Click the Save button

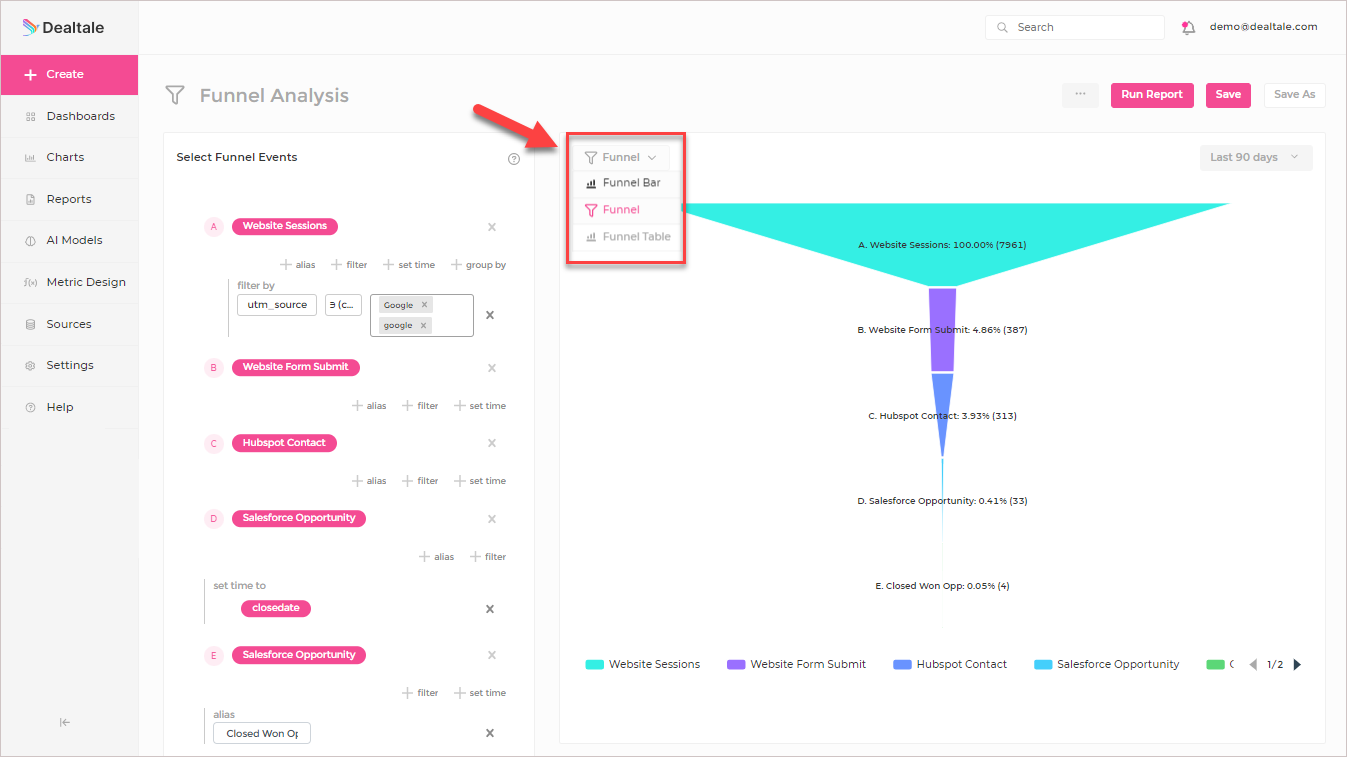pos(1228,94)
